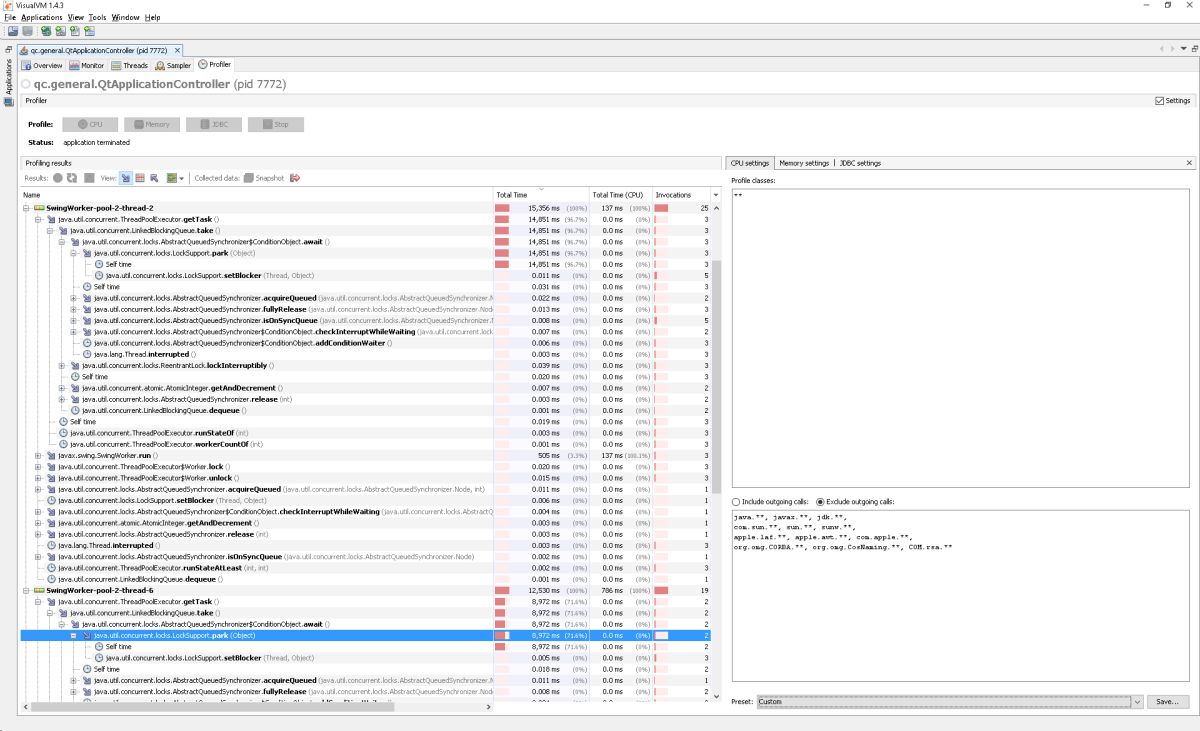Click the clock icon beside runStateOf
The image size is (1200, 731).
[64, 433]
